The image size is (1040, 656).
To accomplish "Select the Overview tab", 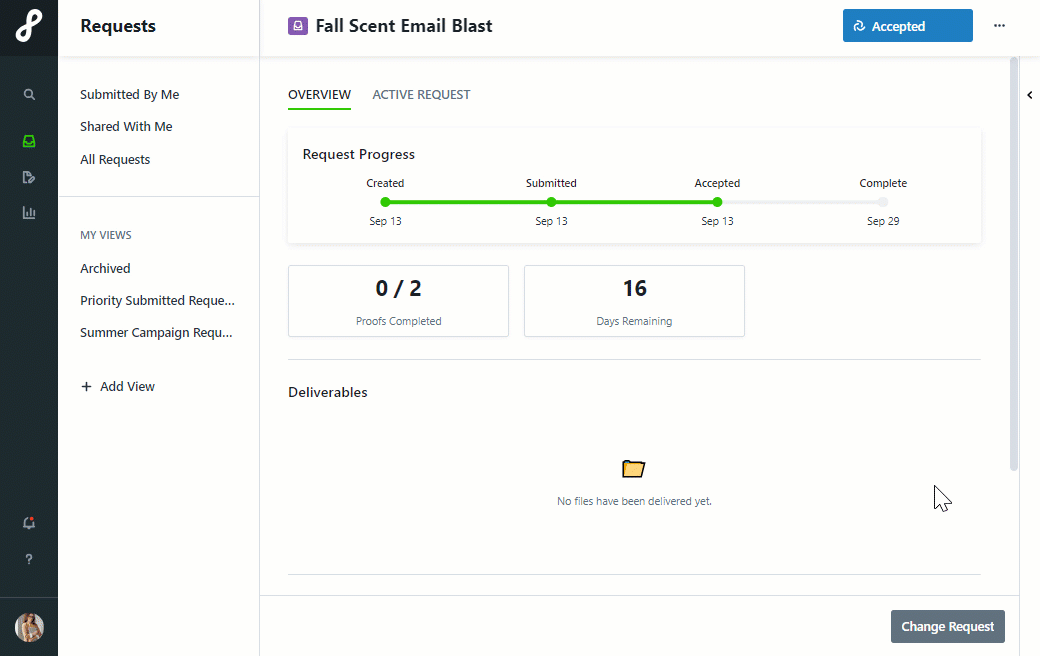I will [x=319, y=95].
